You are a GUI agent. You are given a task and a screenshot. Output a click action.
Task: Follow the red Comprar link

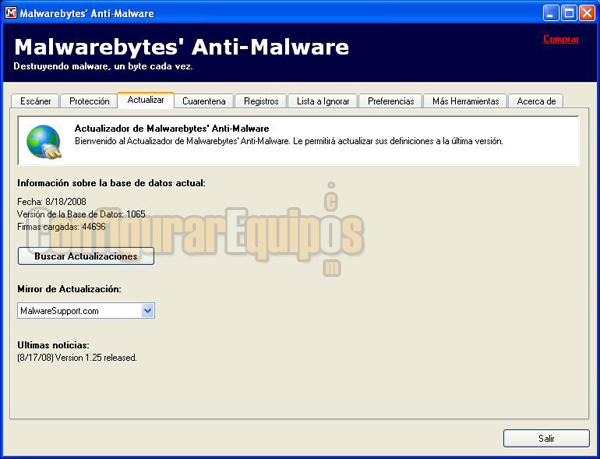[x=561, y=39]
